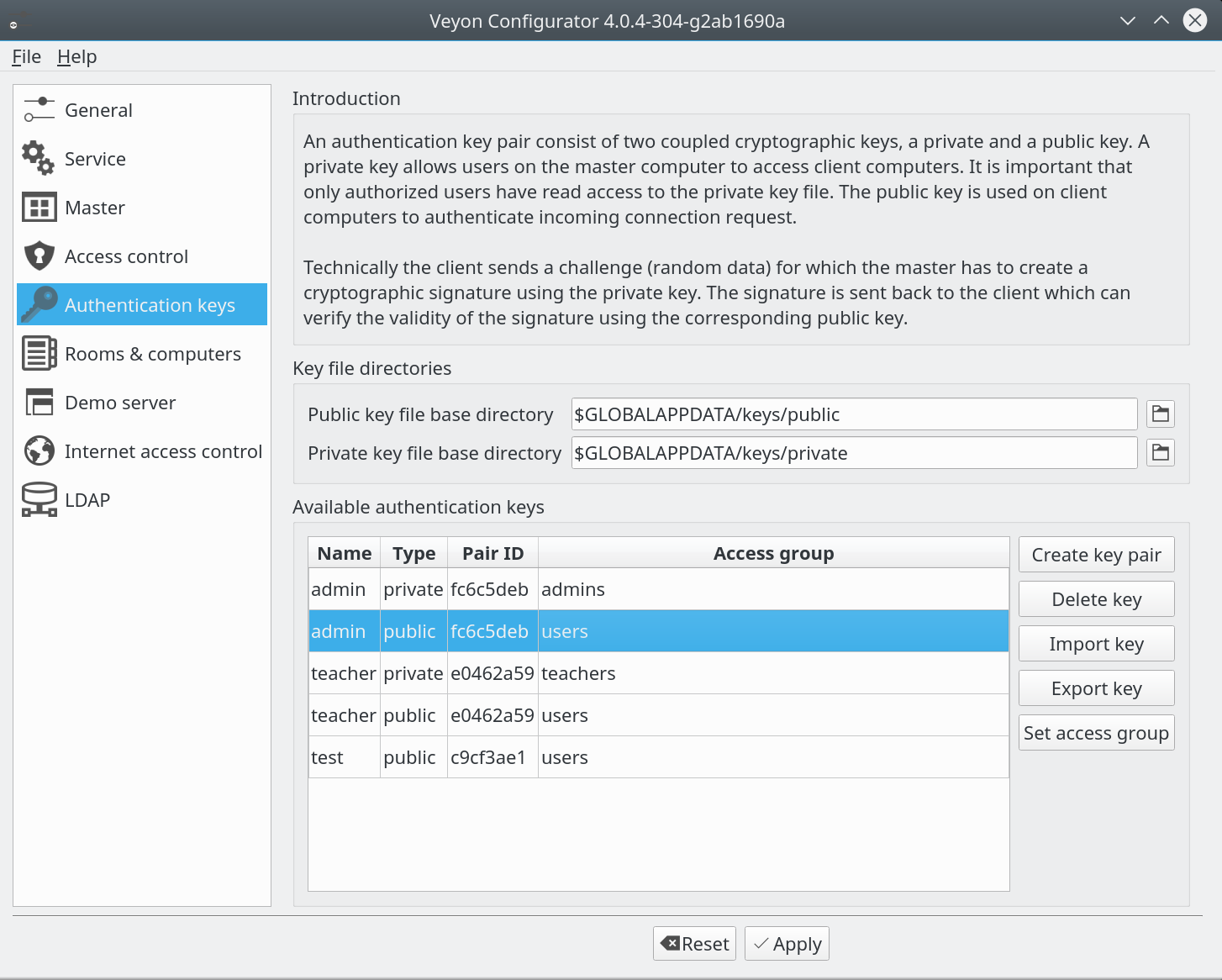Minimize the Veyon Configurator window
Image resolution: width=1222 pixels, height=980 pixels.
click(1128, 20)
